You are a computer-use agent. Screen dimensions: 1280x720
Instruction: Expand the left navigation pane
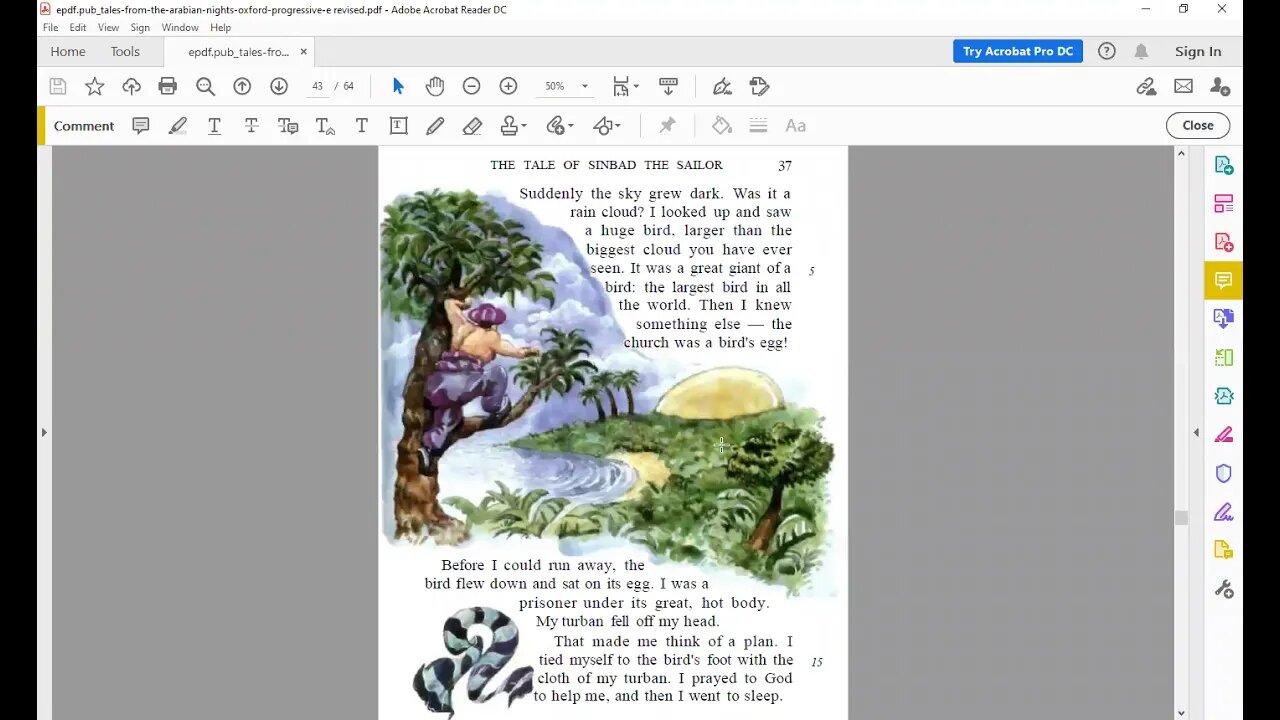click(x=44, y=432)
